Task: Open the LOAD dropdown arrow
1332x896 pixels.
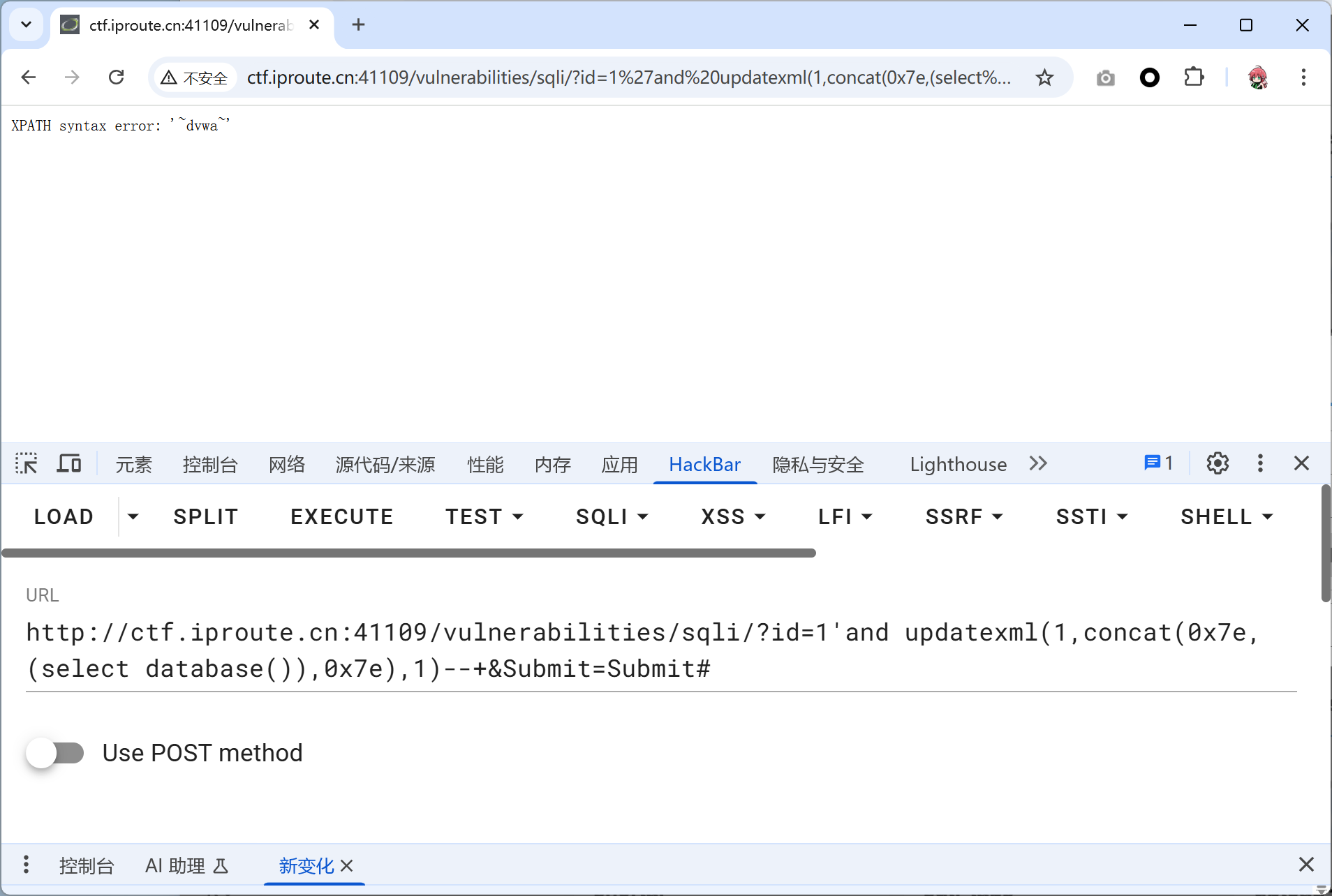Action: pos(133,516)
